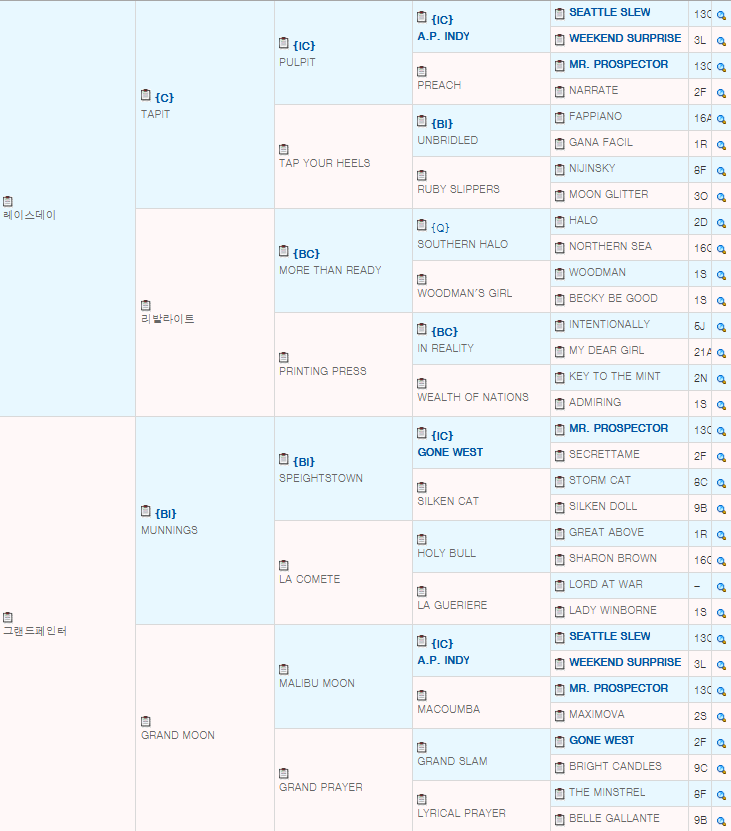Select the GANA FACIL cell text
This screenshot has width=731, height=831.
point(601,142)
